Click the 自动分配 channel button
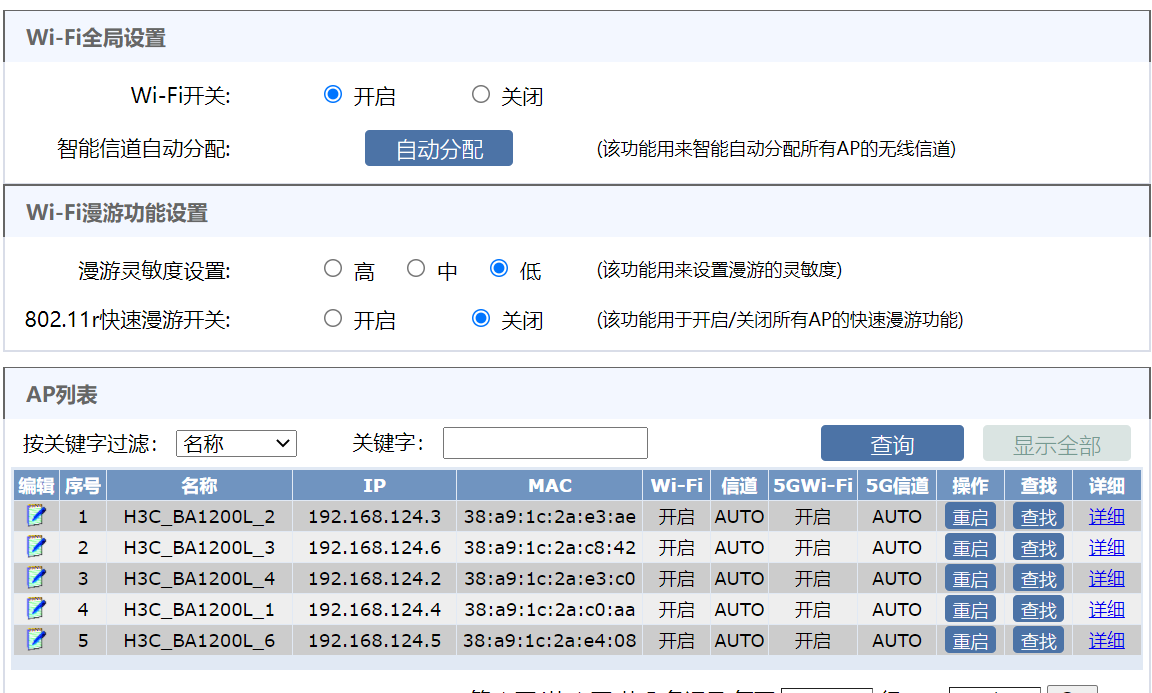This screenshot has width=1152, height=693. tap(439, 149)
